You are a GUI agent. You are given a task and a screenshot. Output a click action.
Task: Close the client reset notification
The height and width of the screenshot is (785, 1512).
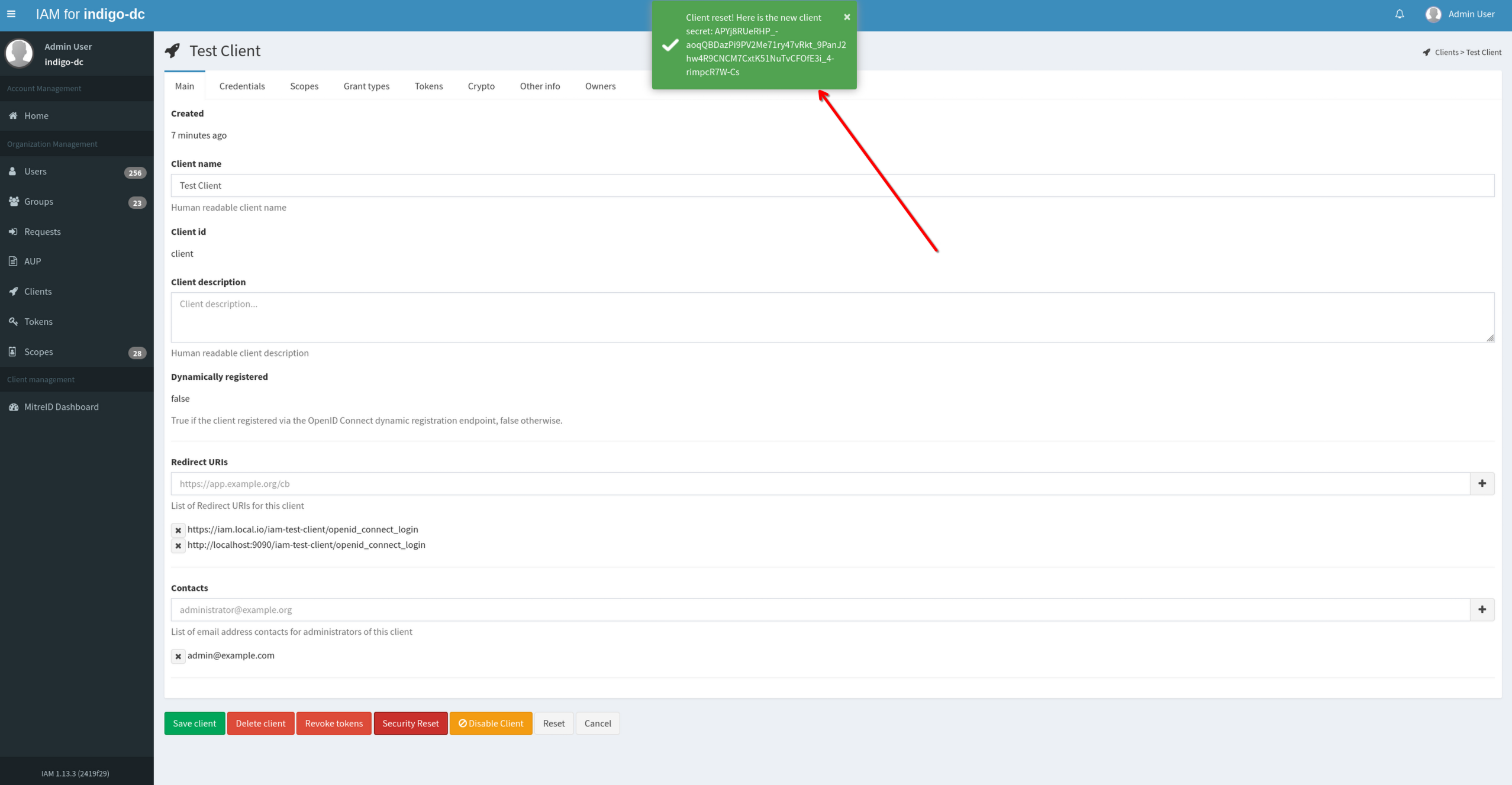coord(847,17)
